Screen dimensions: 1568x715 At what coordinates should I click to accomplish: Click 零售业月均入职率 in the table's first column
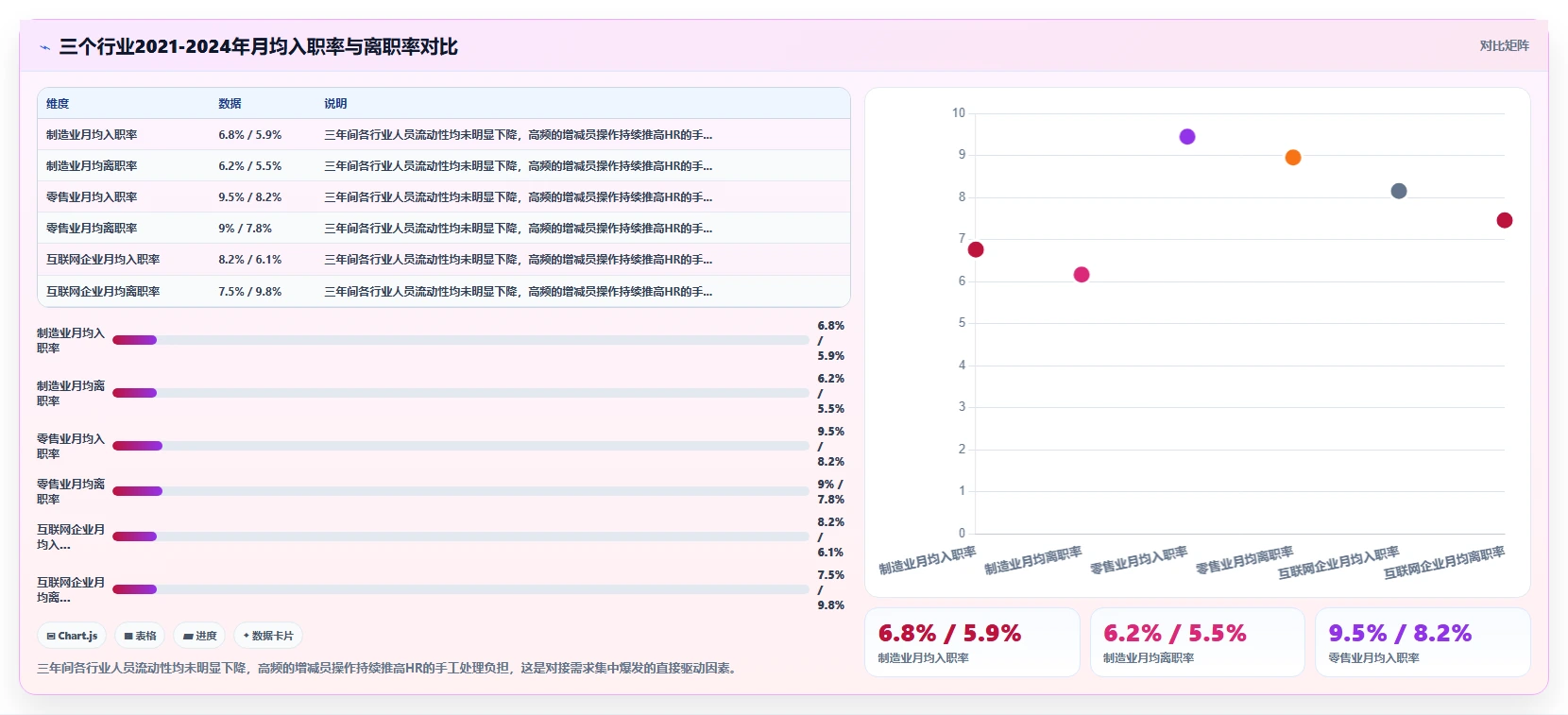click(x=92, y=196)
